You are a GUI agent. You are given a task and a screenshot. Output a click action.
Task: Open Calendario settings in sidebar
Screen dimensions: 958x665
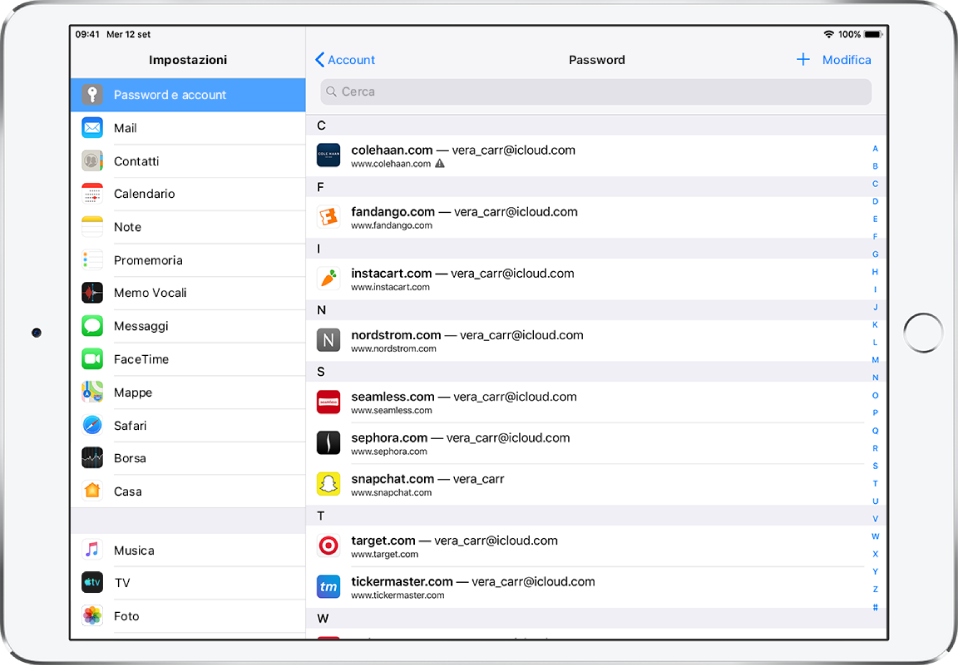pyautogui.click(x=144, y=194)
